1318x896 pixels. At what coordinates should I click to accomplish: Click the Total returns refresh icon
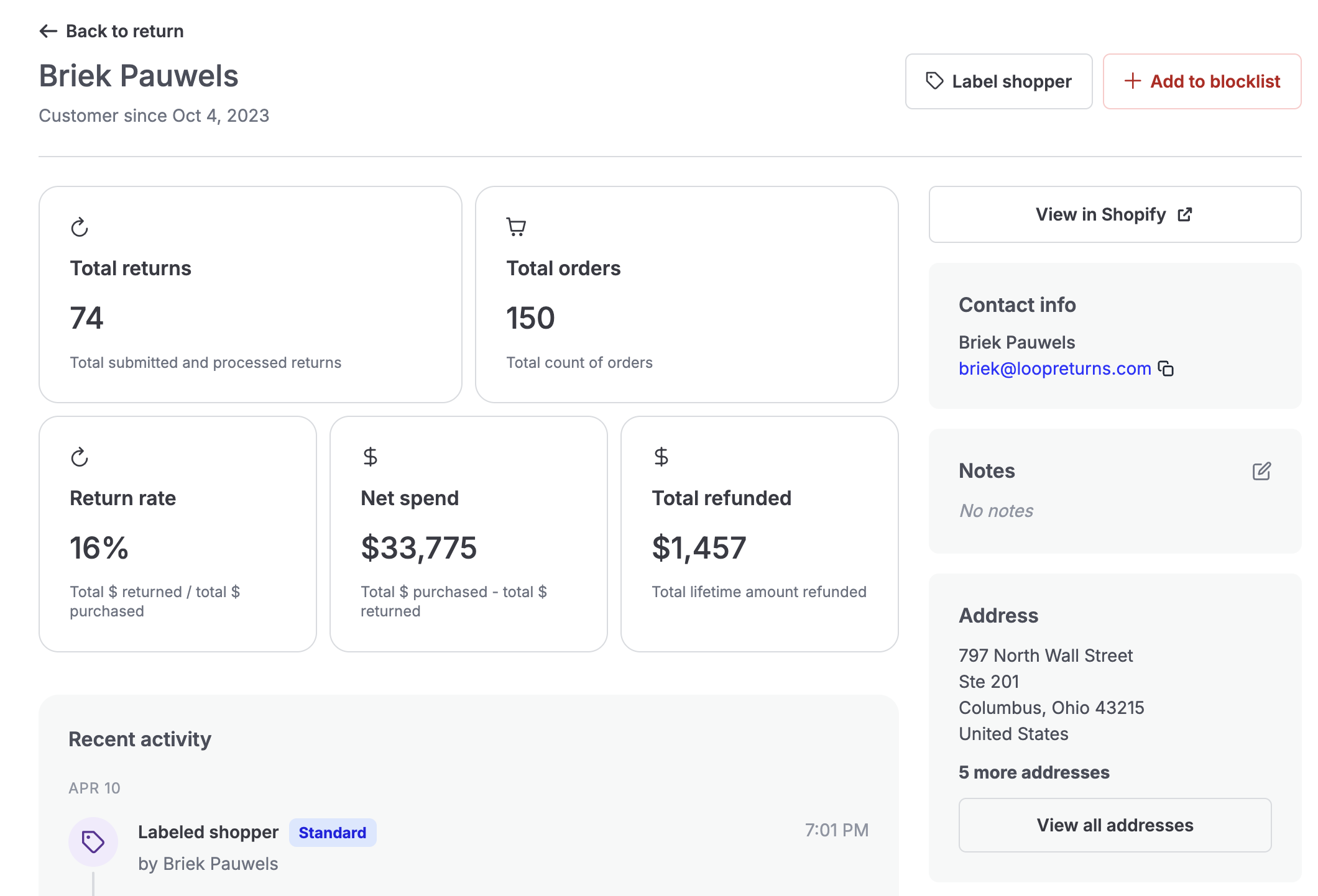click(80, 227)
